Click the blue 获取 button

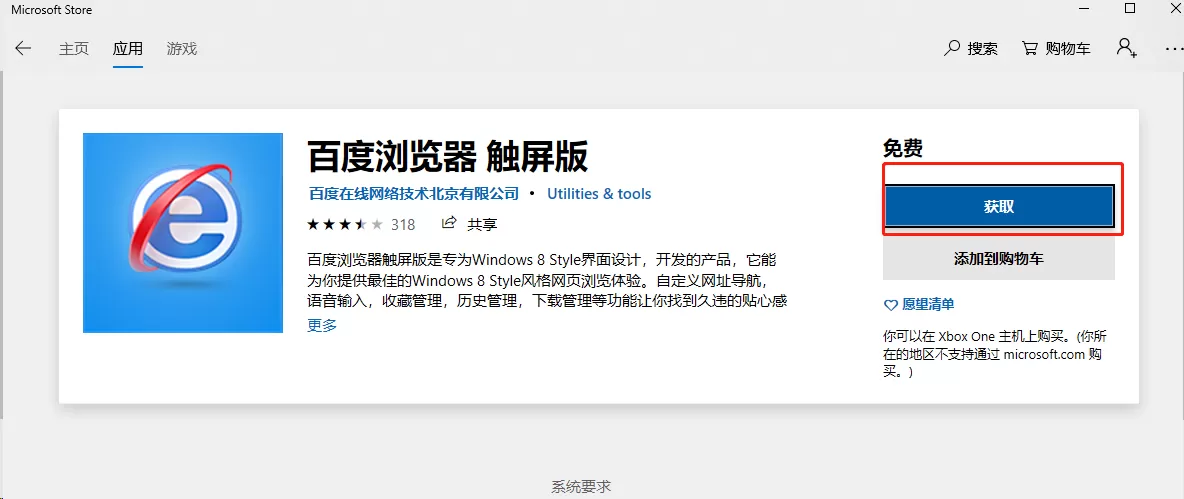tap(999, 206)
